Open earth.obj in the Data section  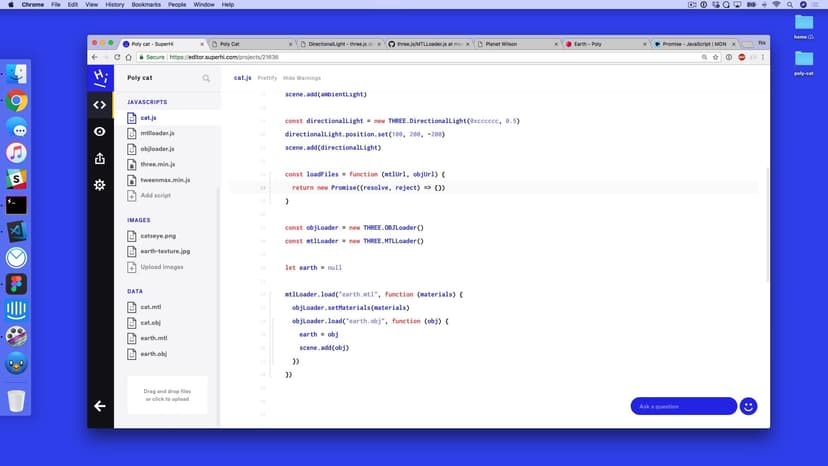[x=153, y=354]
